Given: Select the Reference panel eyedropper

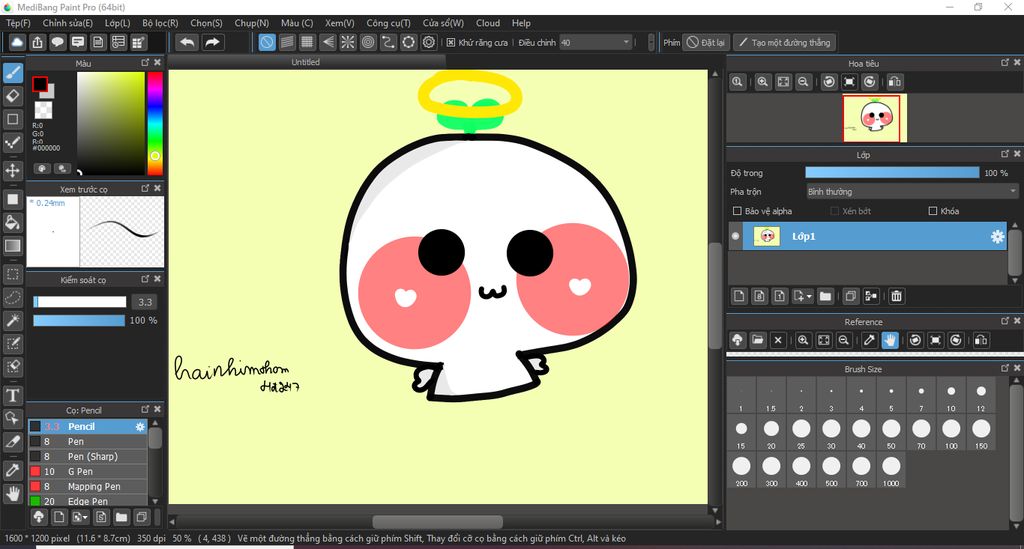Looking at the screenshot, I should 869,340.
